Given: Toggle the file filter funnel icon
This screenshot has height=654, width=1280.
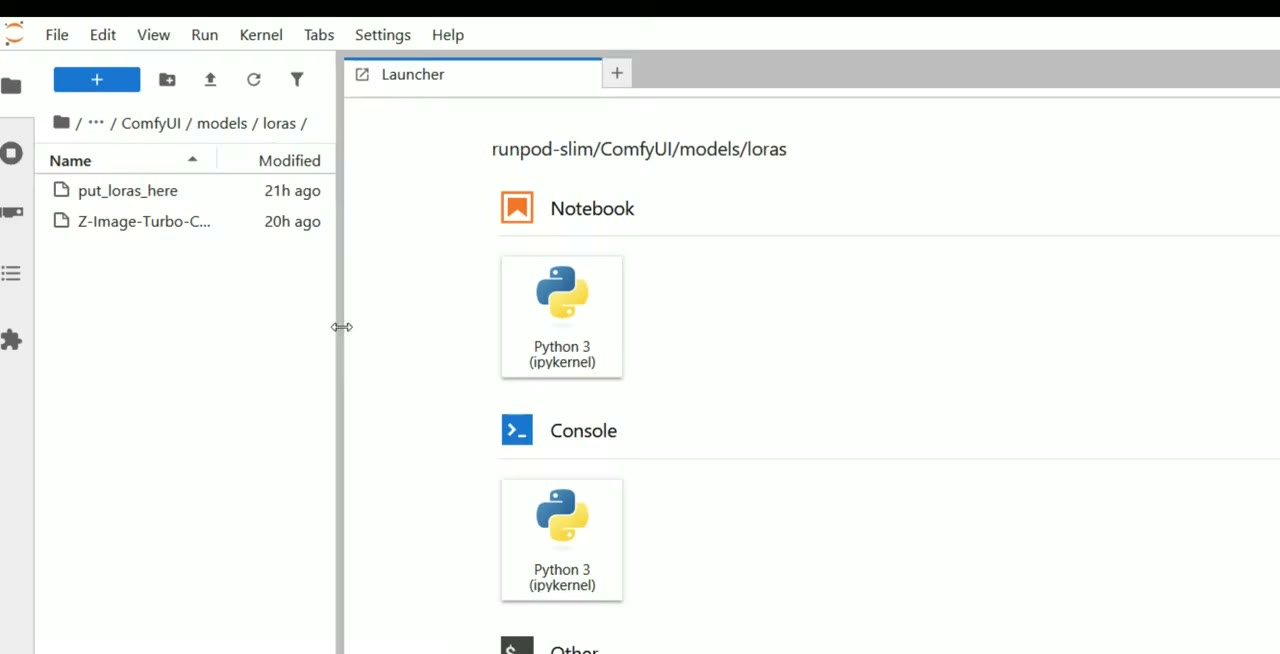Looking at the screenshot, I should coord(297,80).
